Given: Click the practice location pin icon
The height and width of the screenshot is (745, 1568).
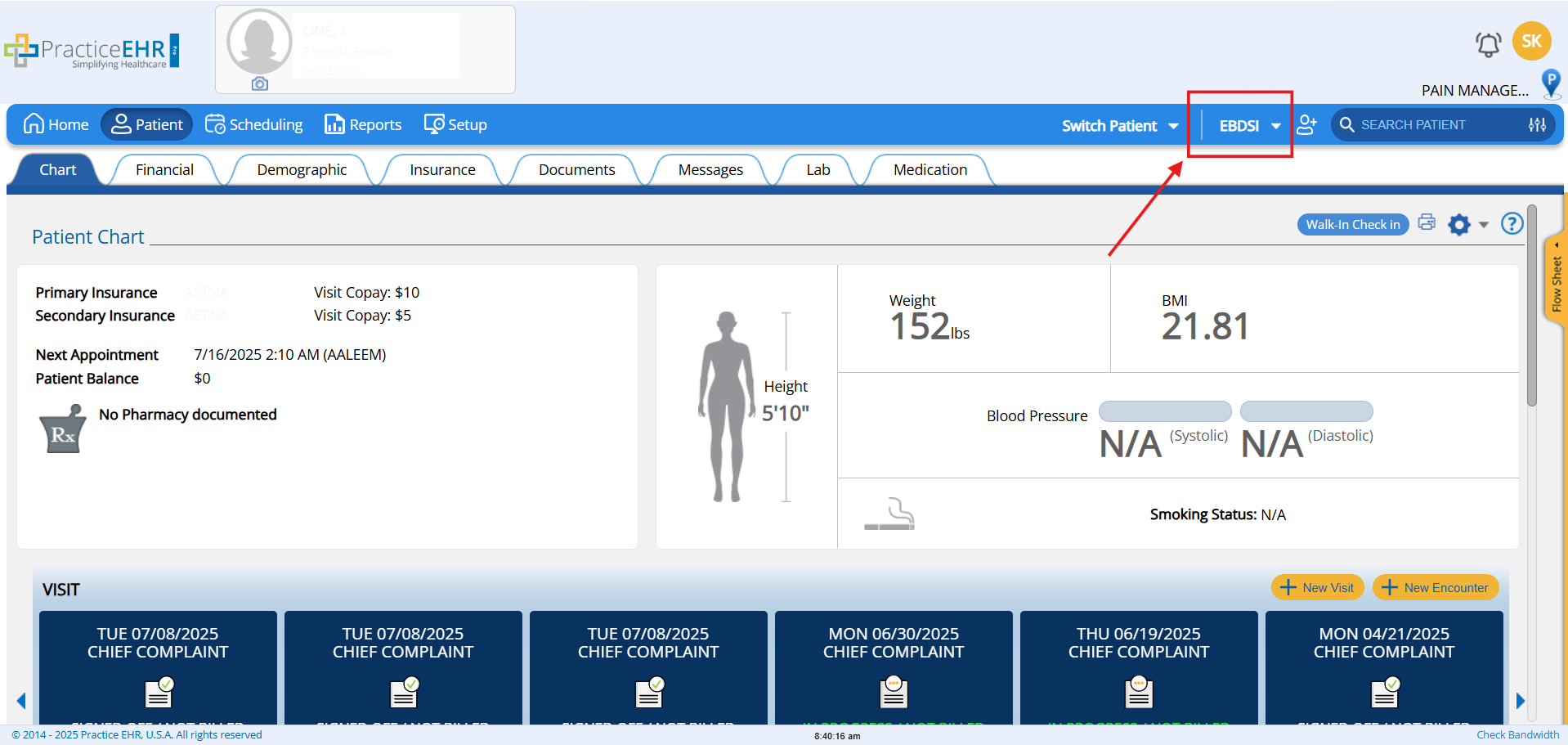Looking at the screenshot, I should click(1550, 83).
